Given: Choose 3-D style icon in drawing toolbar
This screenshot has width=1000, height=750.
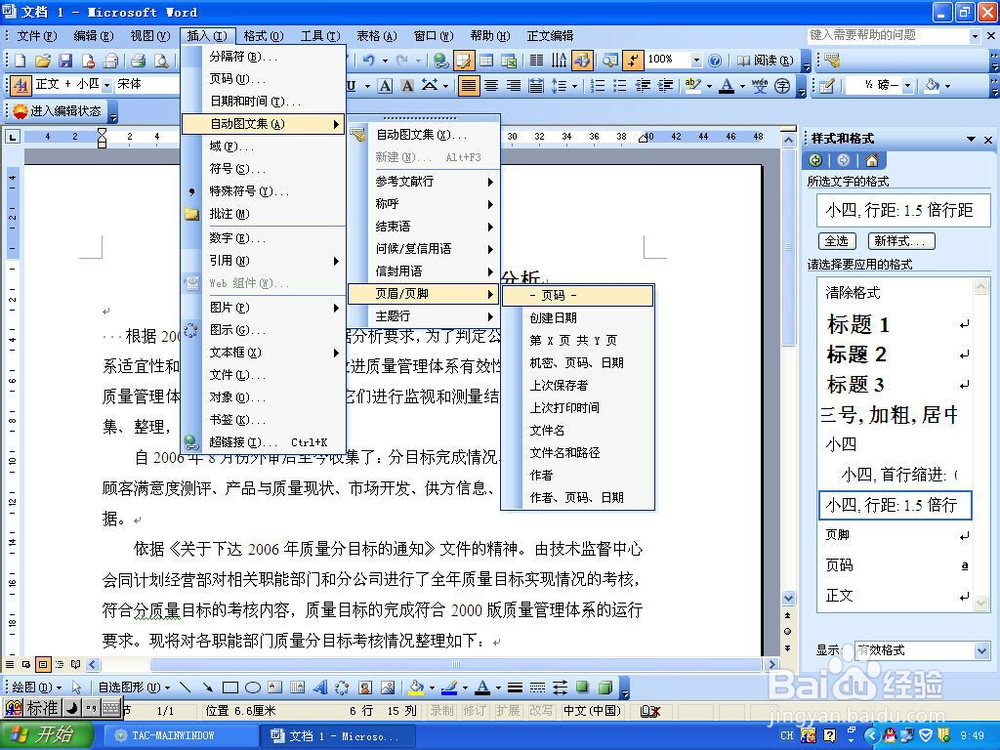Looking at the screenshot, I should coord(605,687).
